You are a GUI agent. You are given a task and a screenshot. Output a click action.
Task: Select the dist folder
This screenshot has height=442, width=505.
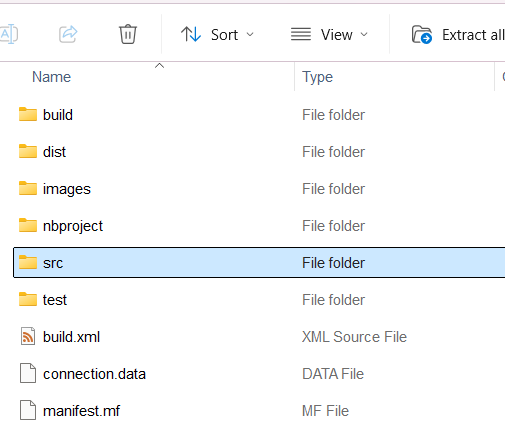[x=54, y=152]
